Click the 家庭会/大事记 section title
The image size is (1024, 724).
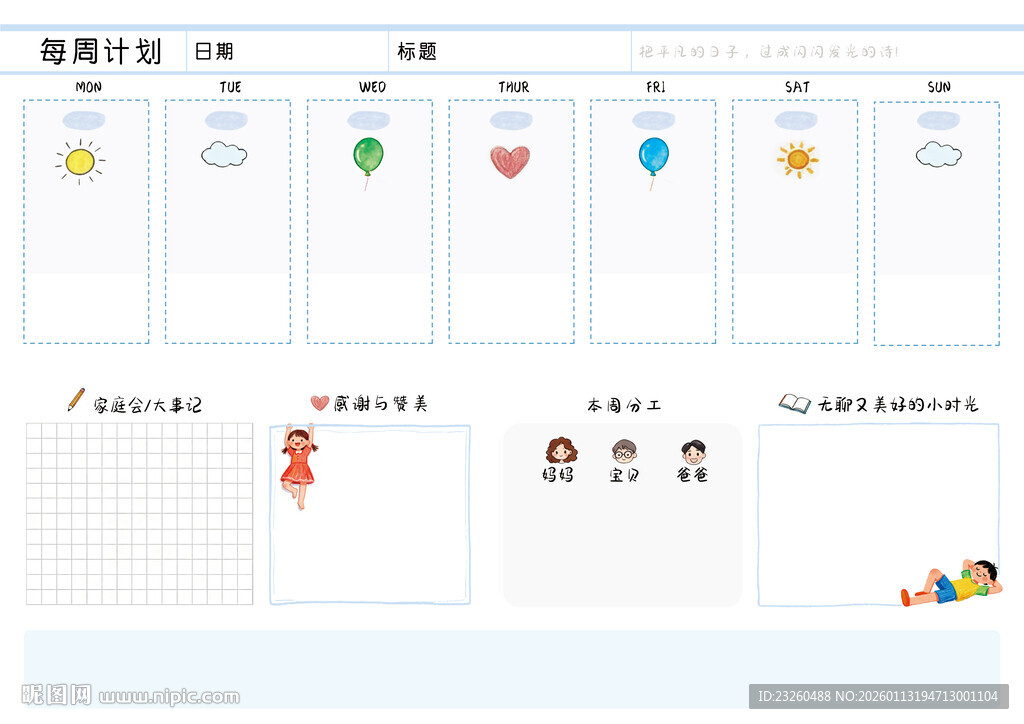[148, 405]
